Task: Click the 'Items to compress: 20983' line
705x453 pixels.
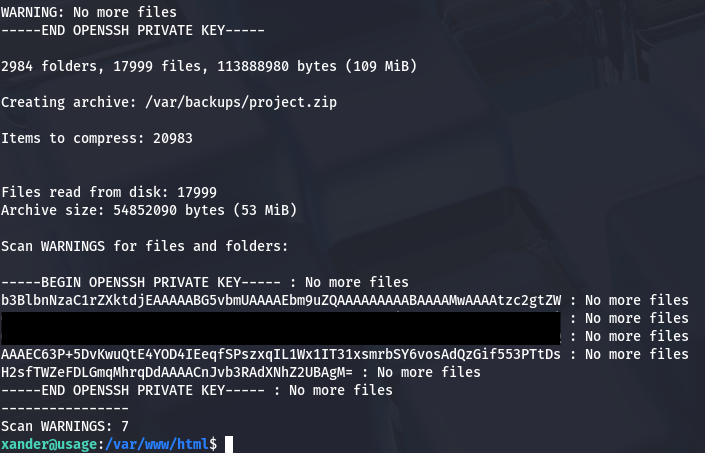Action: (x=97, y=138)
